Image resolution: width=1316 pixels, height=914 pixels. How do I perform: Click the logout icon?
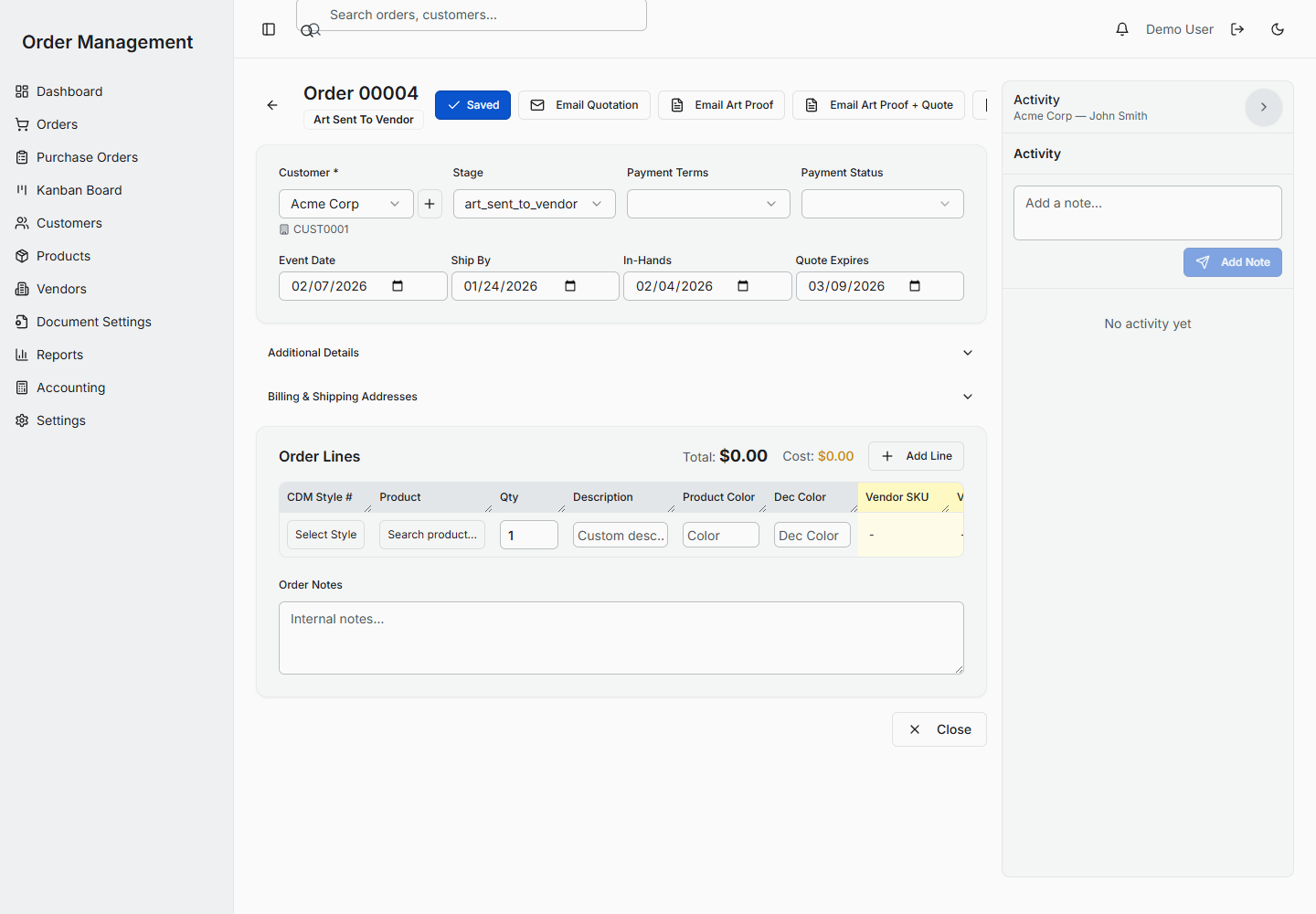[1237, 29]
